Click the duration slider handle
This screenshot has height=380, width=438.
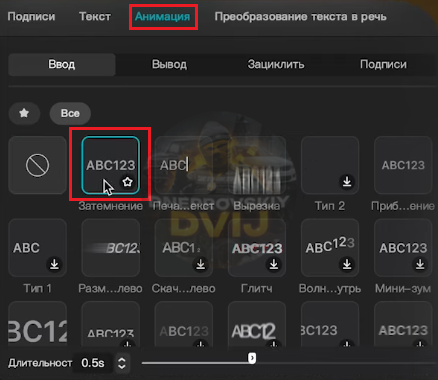[252, 358]
